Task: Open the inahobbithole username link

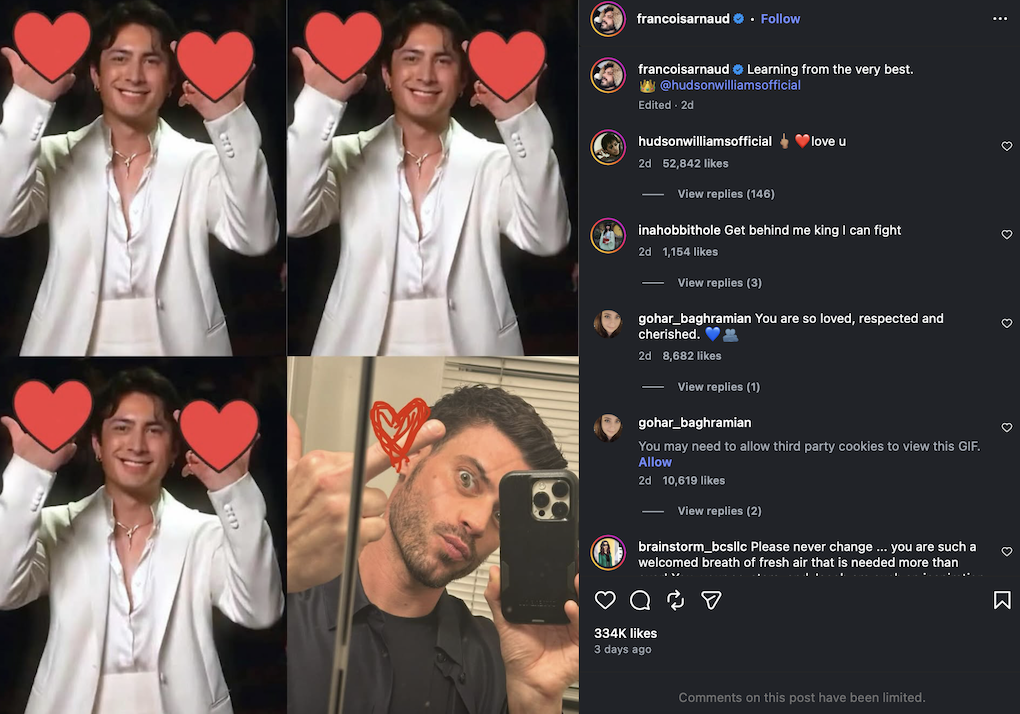Action: 679,230
